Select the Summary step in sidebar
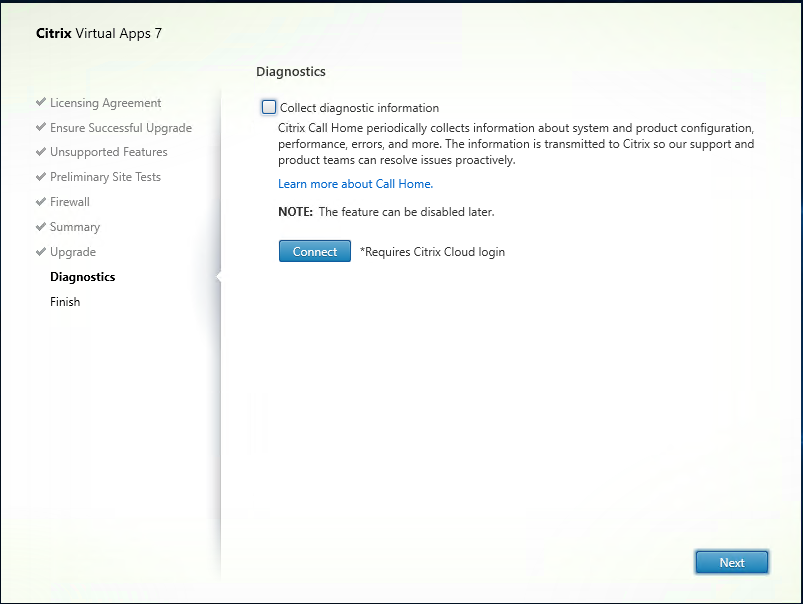The image size is (803, 604). 75,227
